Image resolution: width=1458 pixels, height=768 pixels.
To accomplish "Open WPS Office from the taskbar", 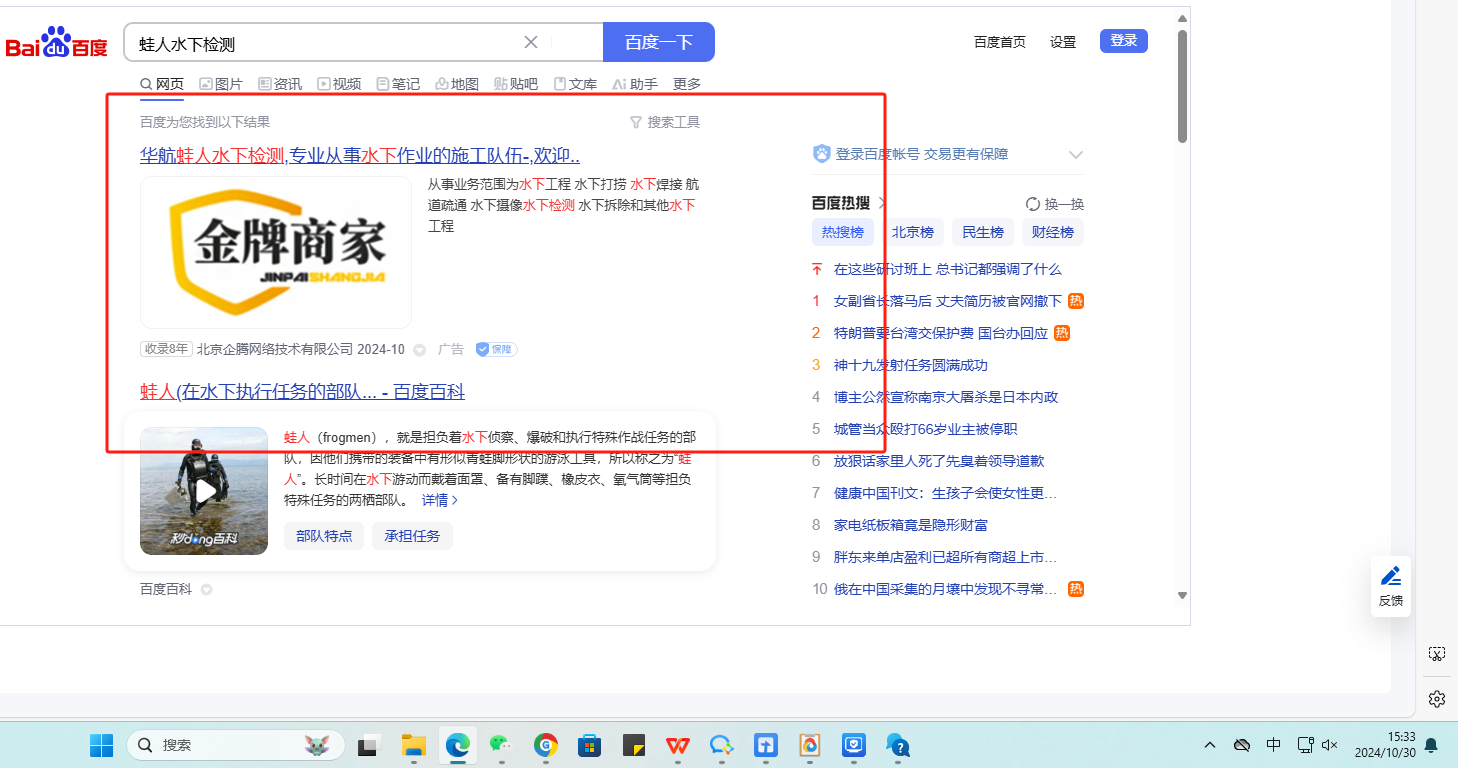I will coord(678,745).
